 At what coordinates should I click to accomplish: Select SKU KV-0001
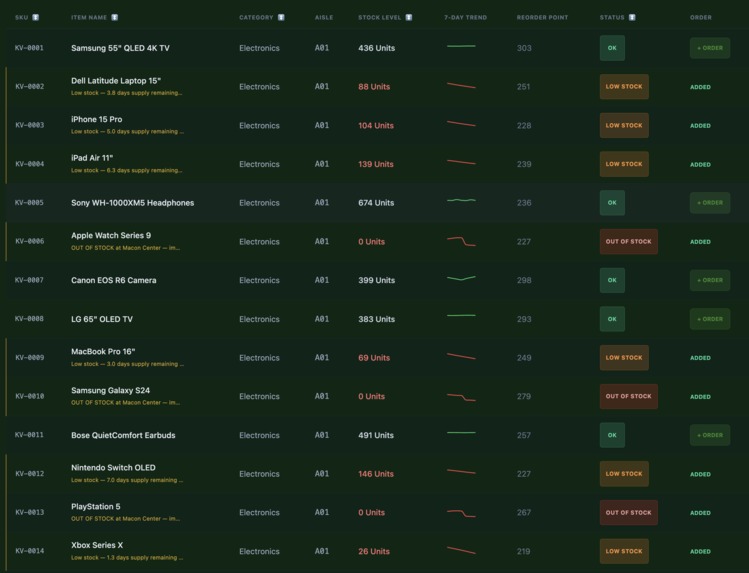click(x=29, y=48)
